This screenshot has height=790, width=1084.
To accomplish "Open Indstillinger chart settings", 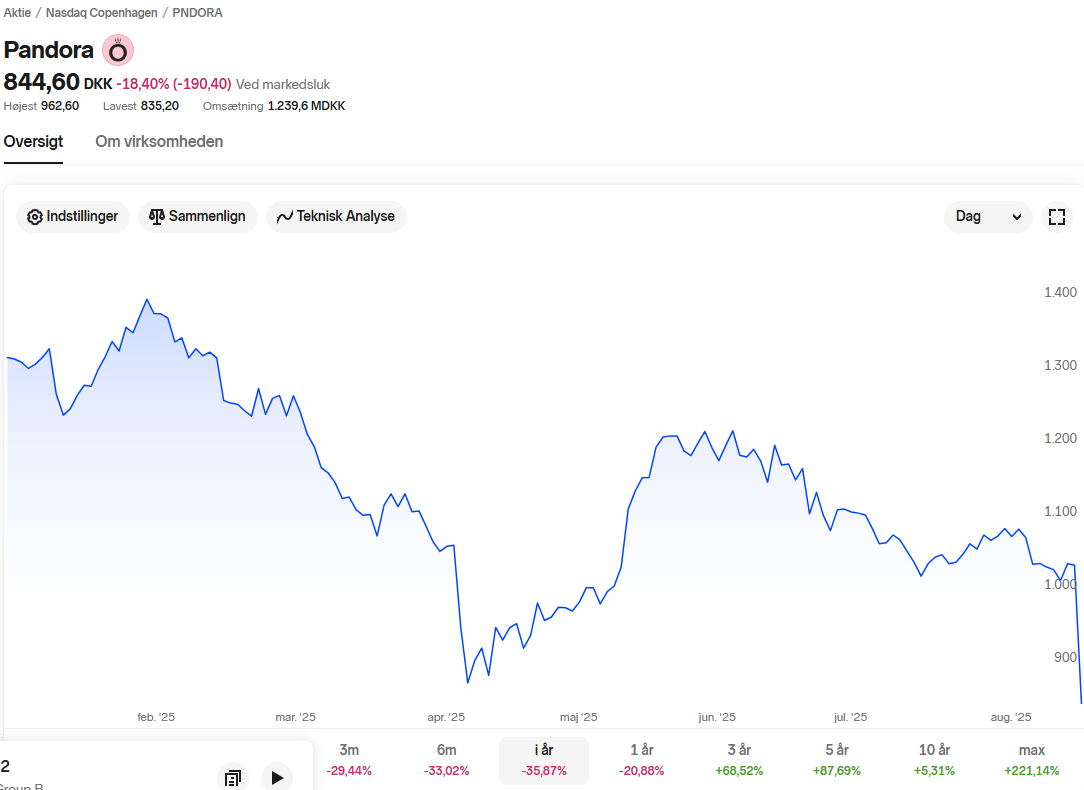I will point(73,216).
